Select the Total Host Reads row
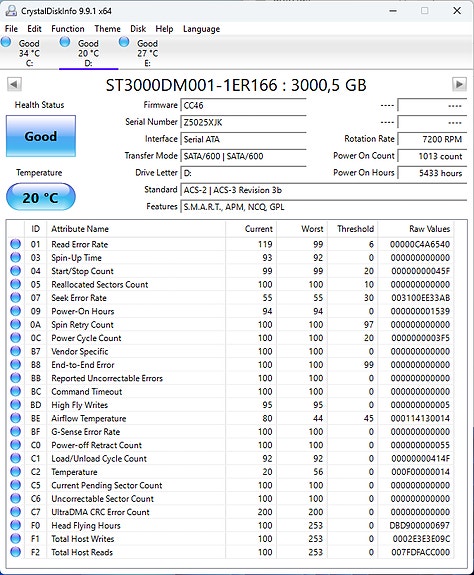This screenshot has height=575, width=474. tap(230, 552)
